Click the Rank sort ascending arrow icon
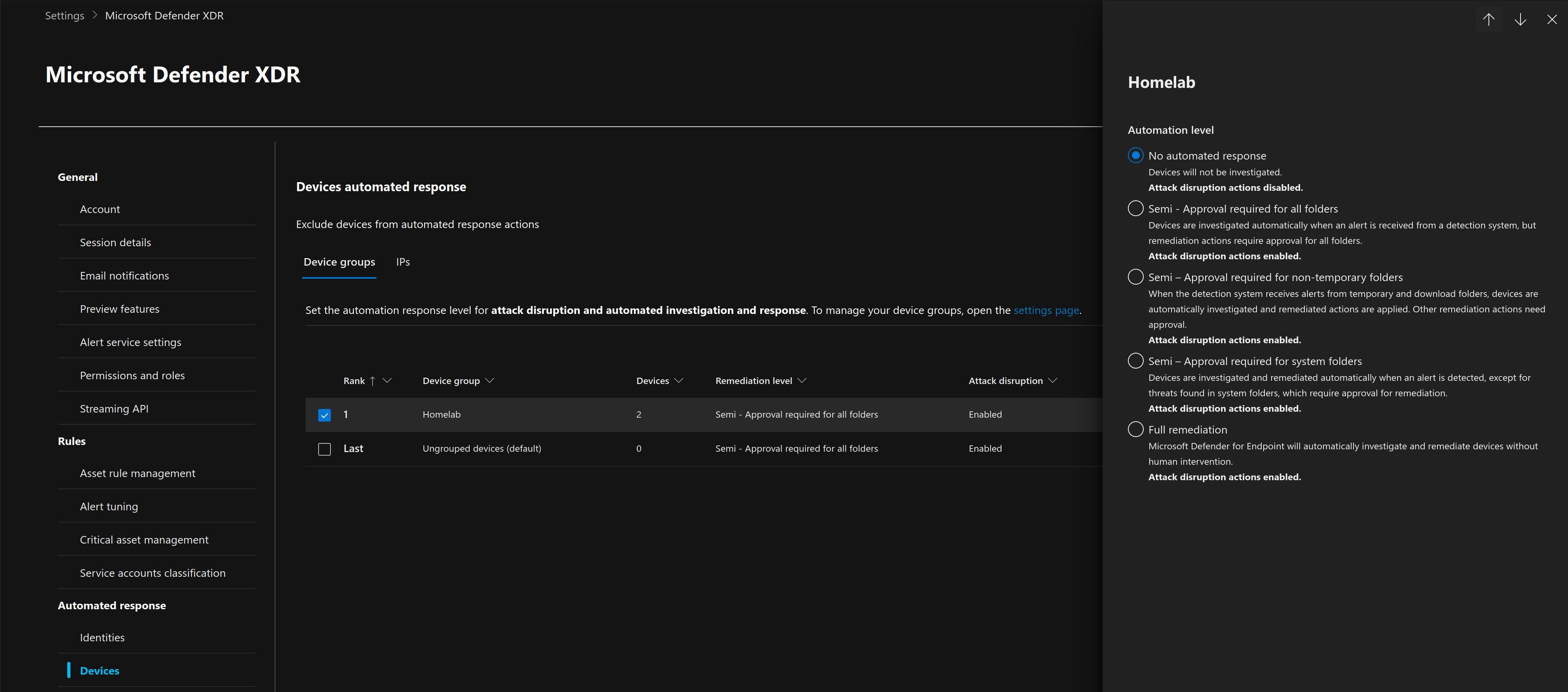This screenshot has width=1568, height=692. [x=372, y=381]
